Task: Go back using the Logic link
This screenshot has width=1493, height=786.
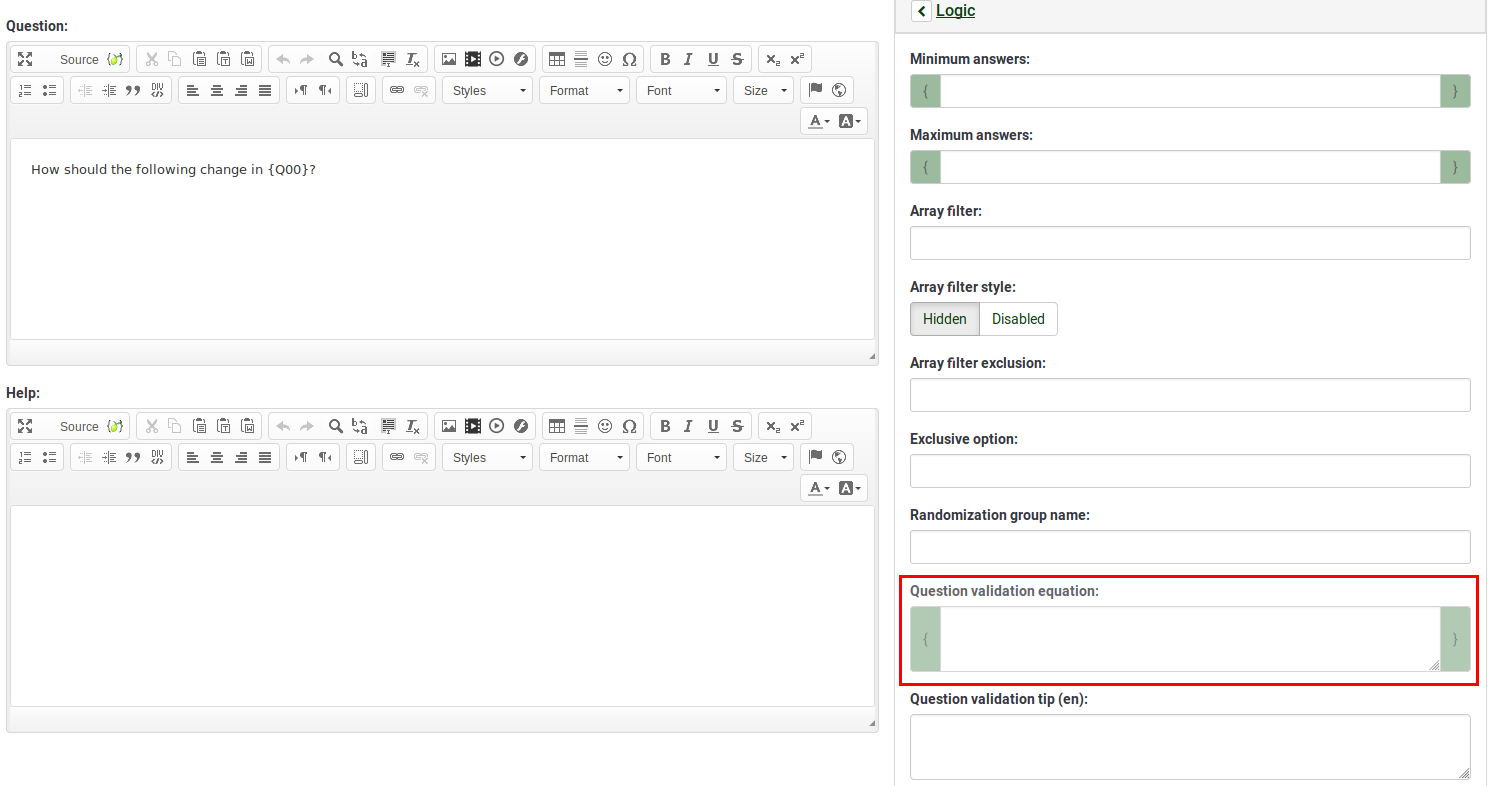Action: pyautogui.click(x=956, y=11)
